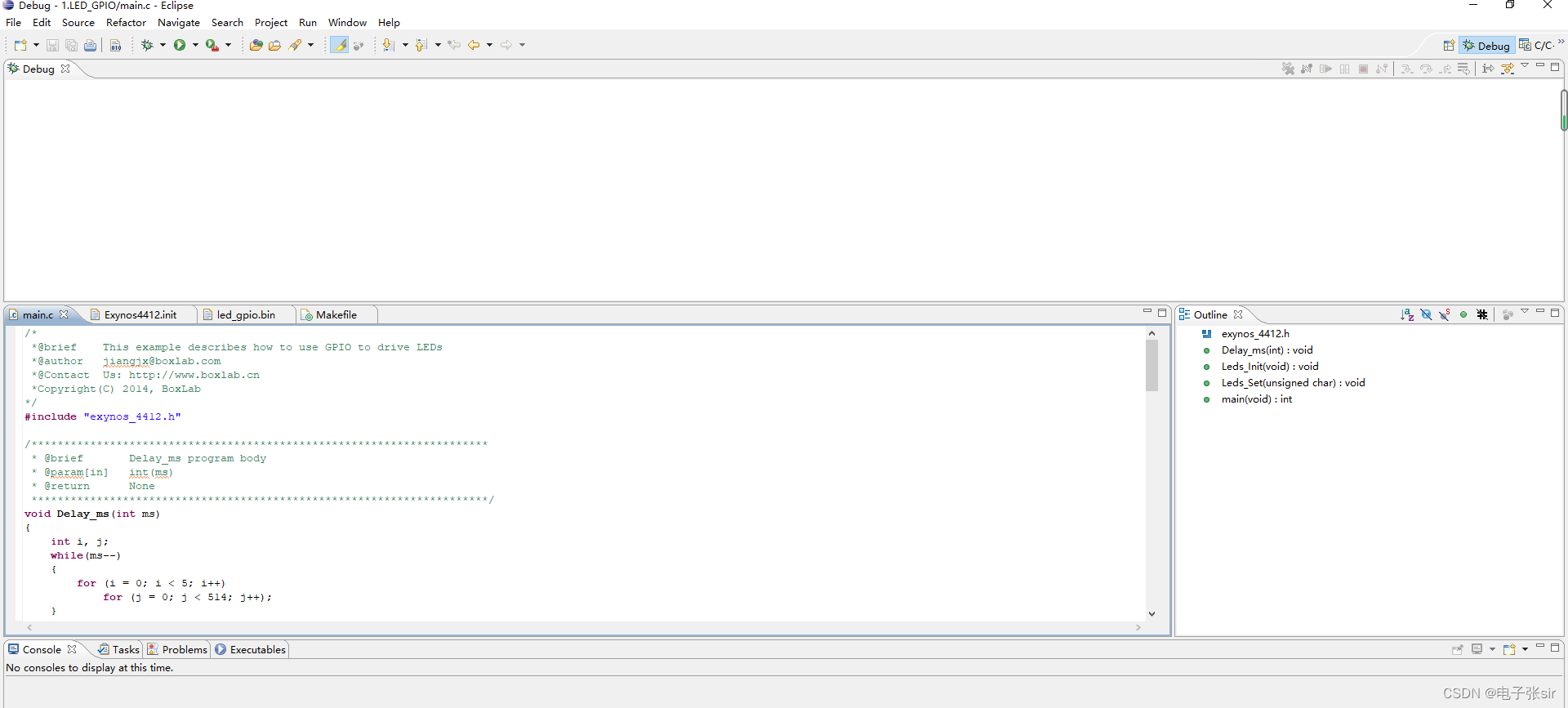
Task: Click the Build All binary icon
Action: click(x=116, y=45)
